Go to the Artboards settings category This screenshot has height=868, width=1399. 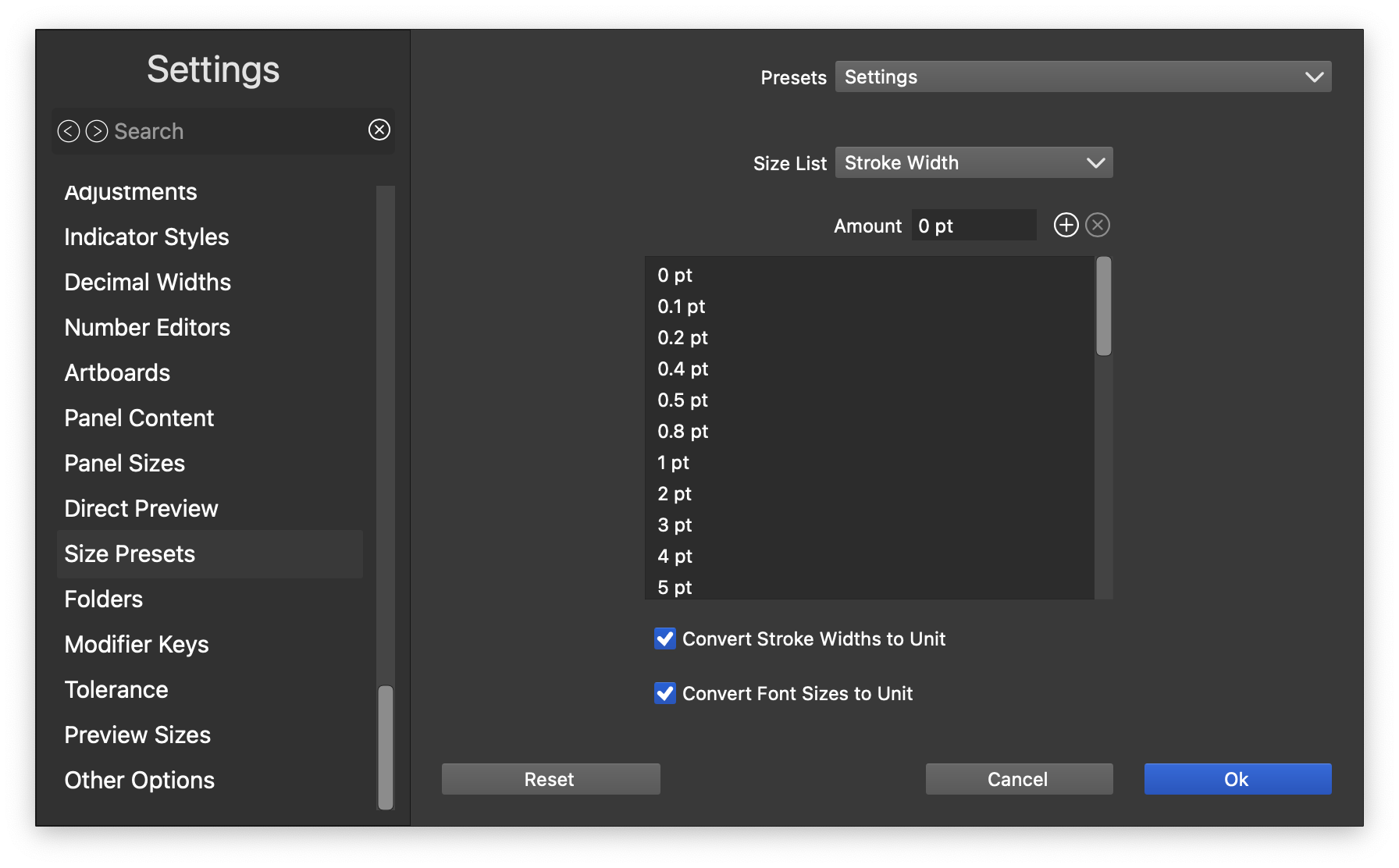117,372
